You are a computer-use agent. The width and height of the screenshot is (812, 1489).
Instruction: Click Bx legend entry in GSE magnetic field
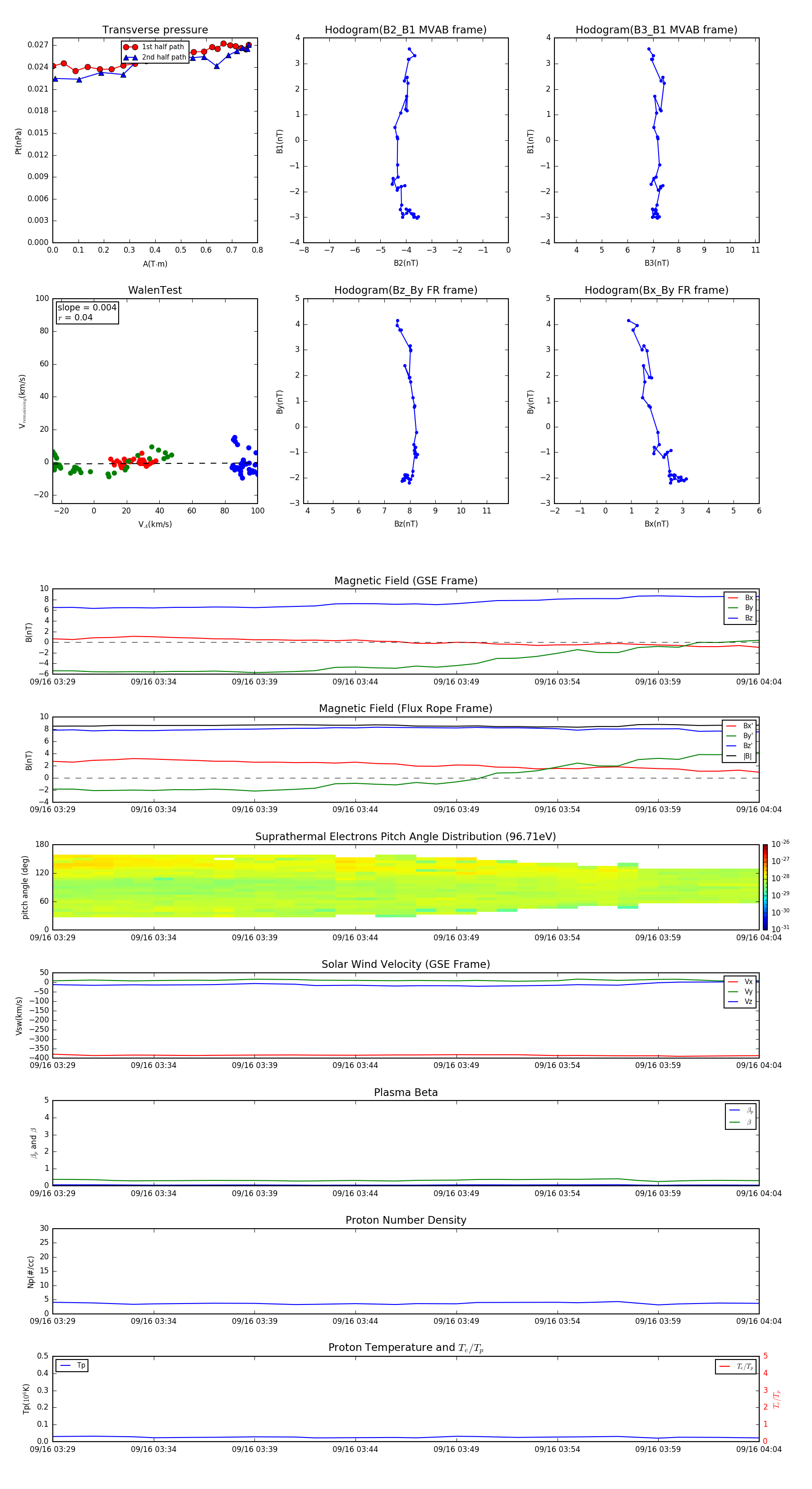point(740,598)
